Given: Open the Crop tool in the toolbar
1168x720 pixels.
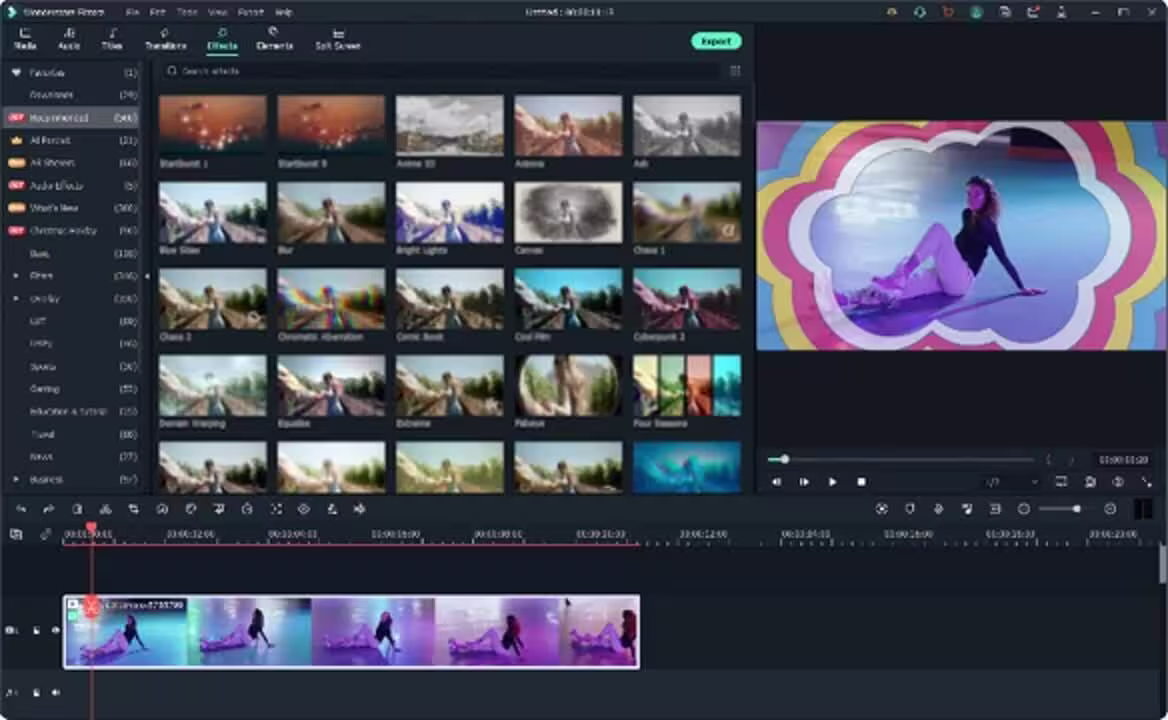Looking at the screenshot, I should point(134,509).
